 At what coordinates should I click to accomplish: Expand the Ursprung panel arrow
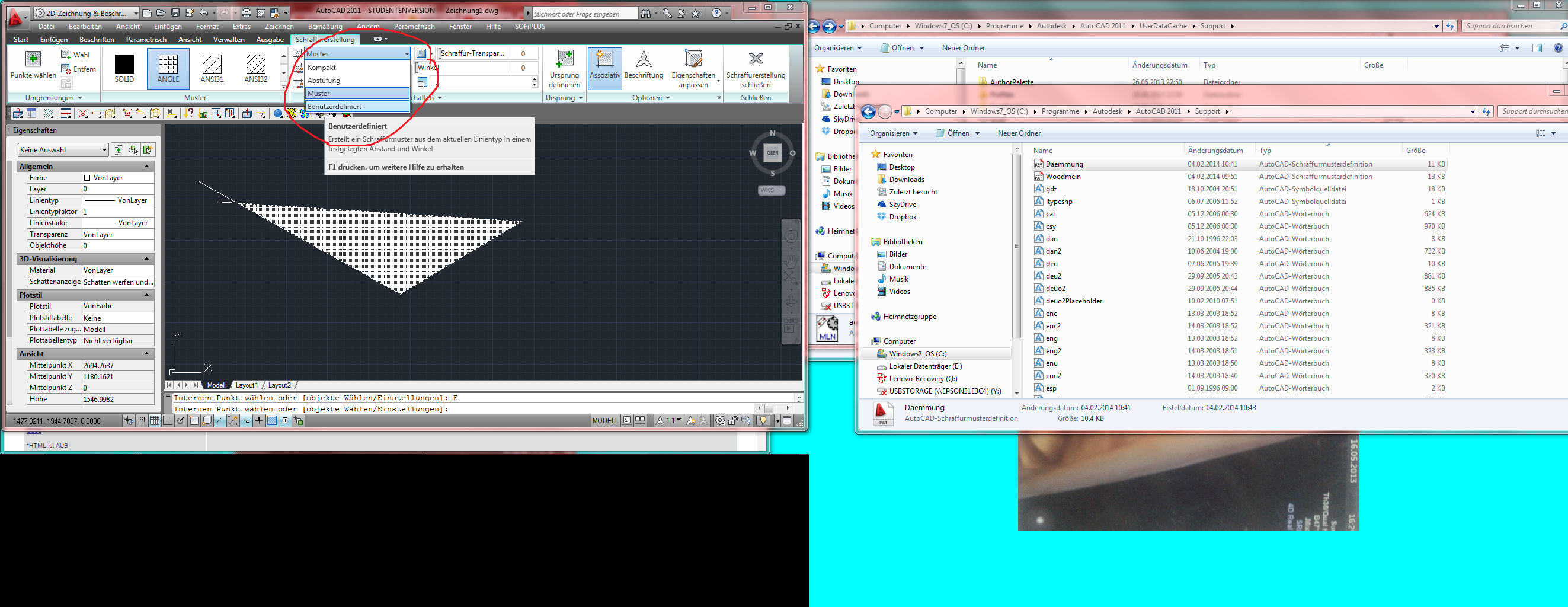point(580,97)
